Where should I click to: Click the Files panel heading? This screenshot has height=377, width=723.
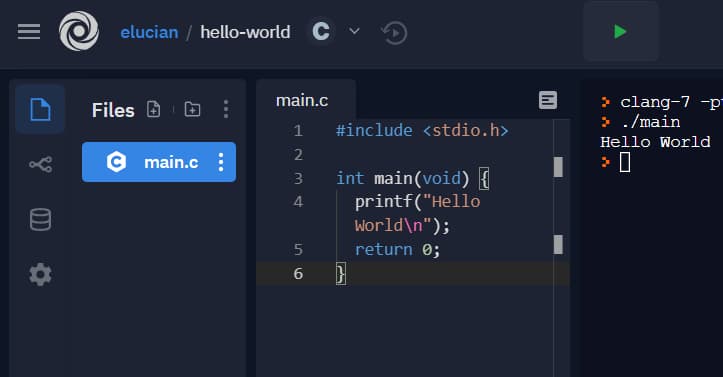point(113,110)
